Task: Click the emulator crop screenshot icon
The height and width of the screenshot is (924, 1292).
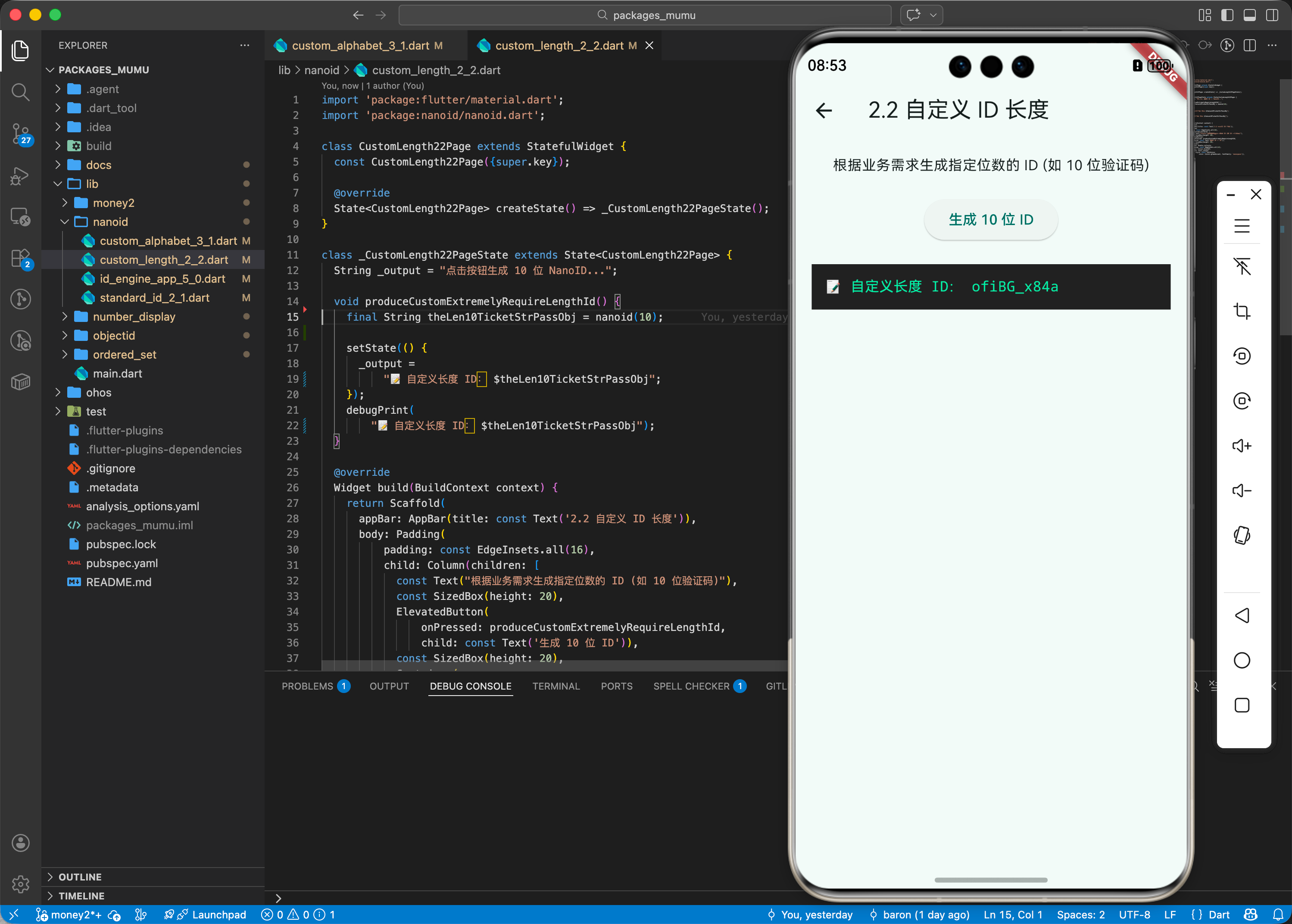Action: tap(1242, 311)
